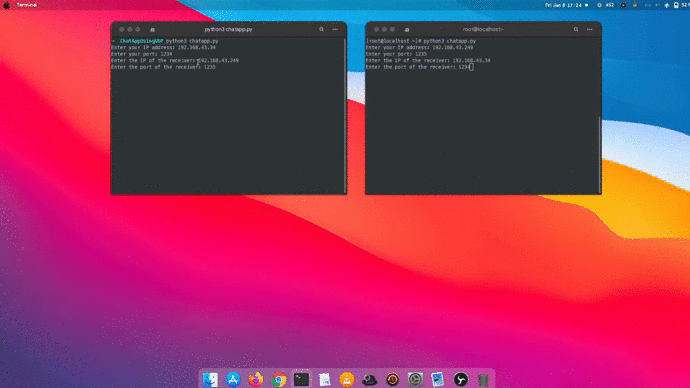Click the new-tab icon in python3 chatapp.py window
The height and width of the screenshot is (388, 690).
click(x=153, y=29)
